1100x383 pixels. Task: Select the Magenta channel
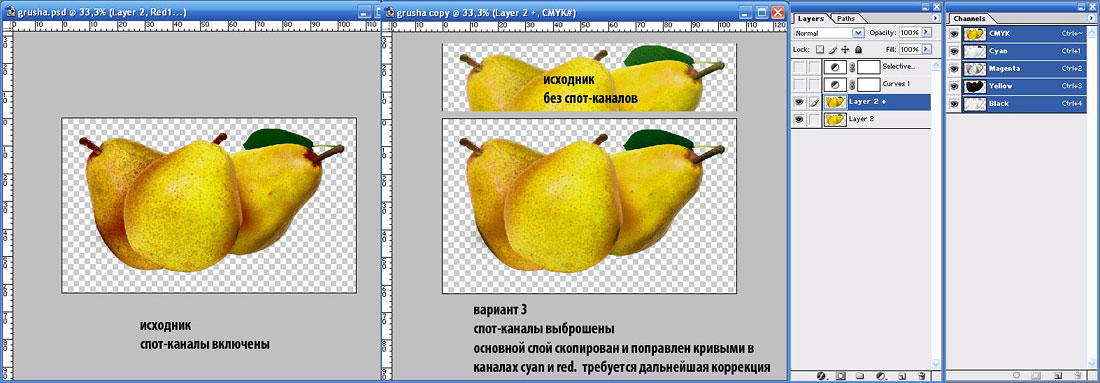(1024, 69)
